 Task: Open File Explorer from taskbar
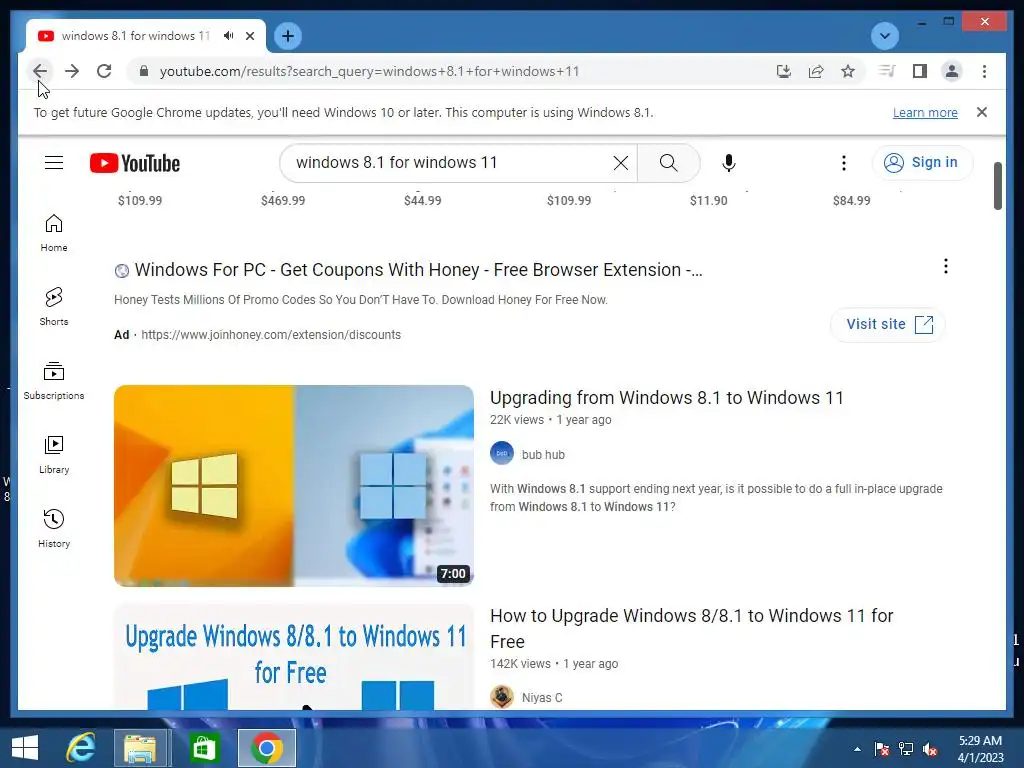[x=140, y=748]
